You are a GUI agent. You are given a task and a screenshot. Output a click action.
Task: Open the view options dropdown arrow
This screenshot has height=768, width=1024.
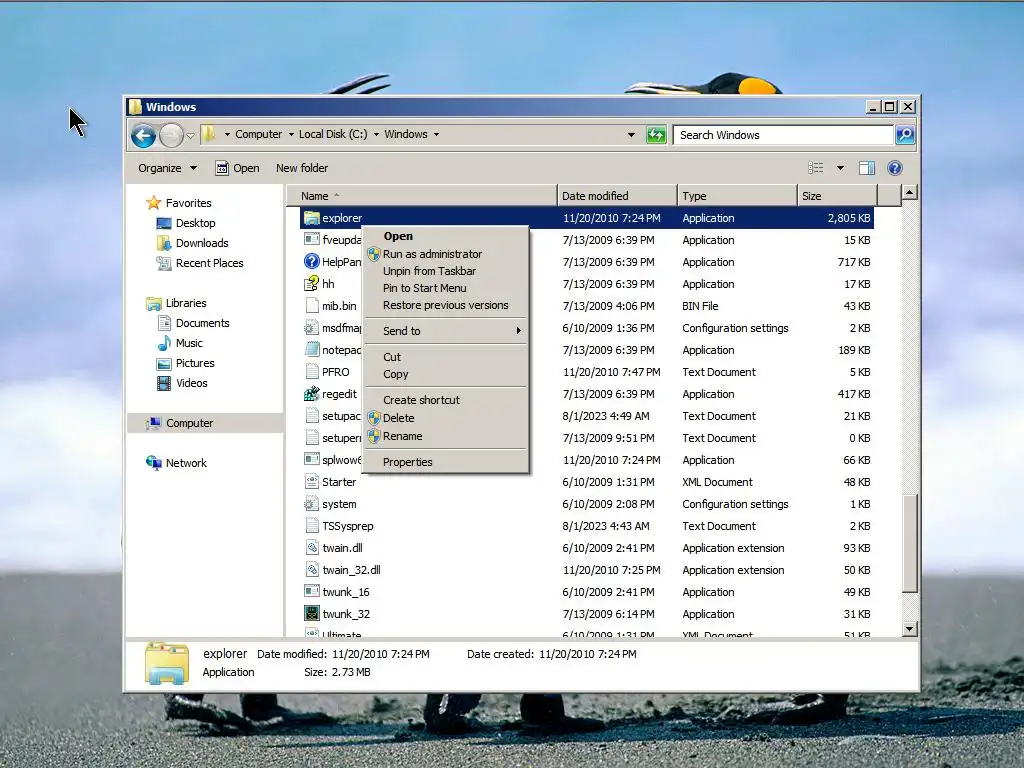click(x=840, y=168)
